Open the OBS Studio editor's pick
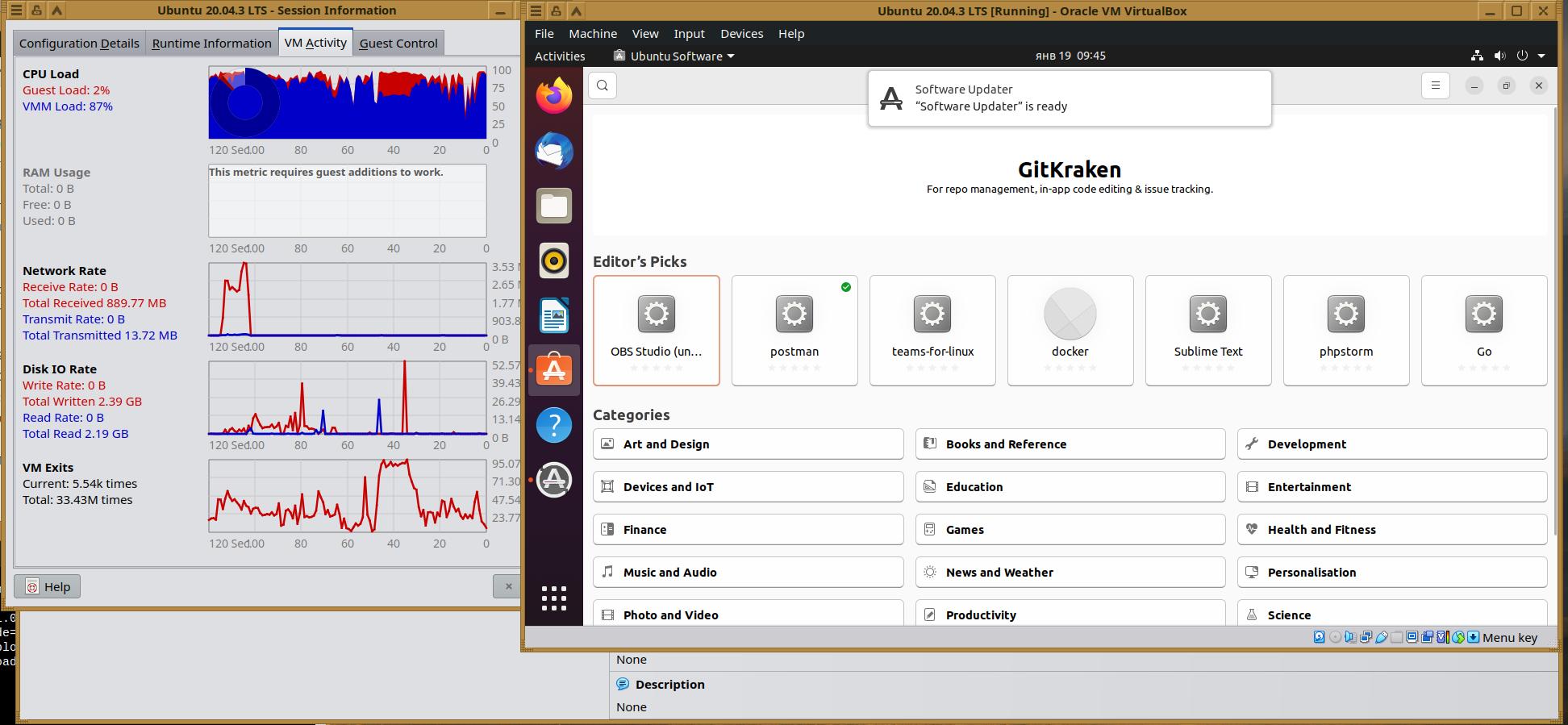 (x=657, y=331)
